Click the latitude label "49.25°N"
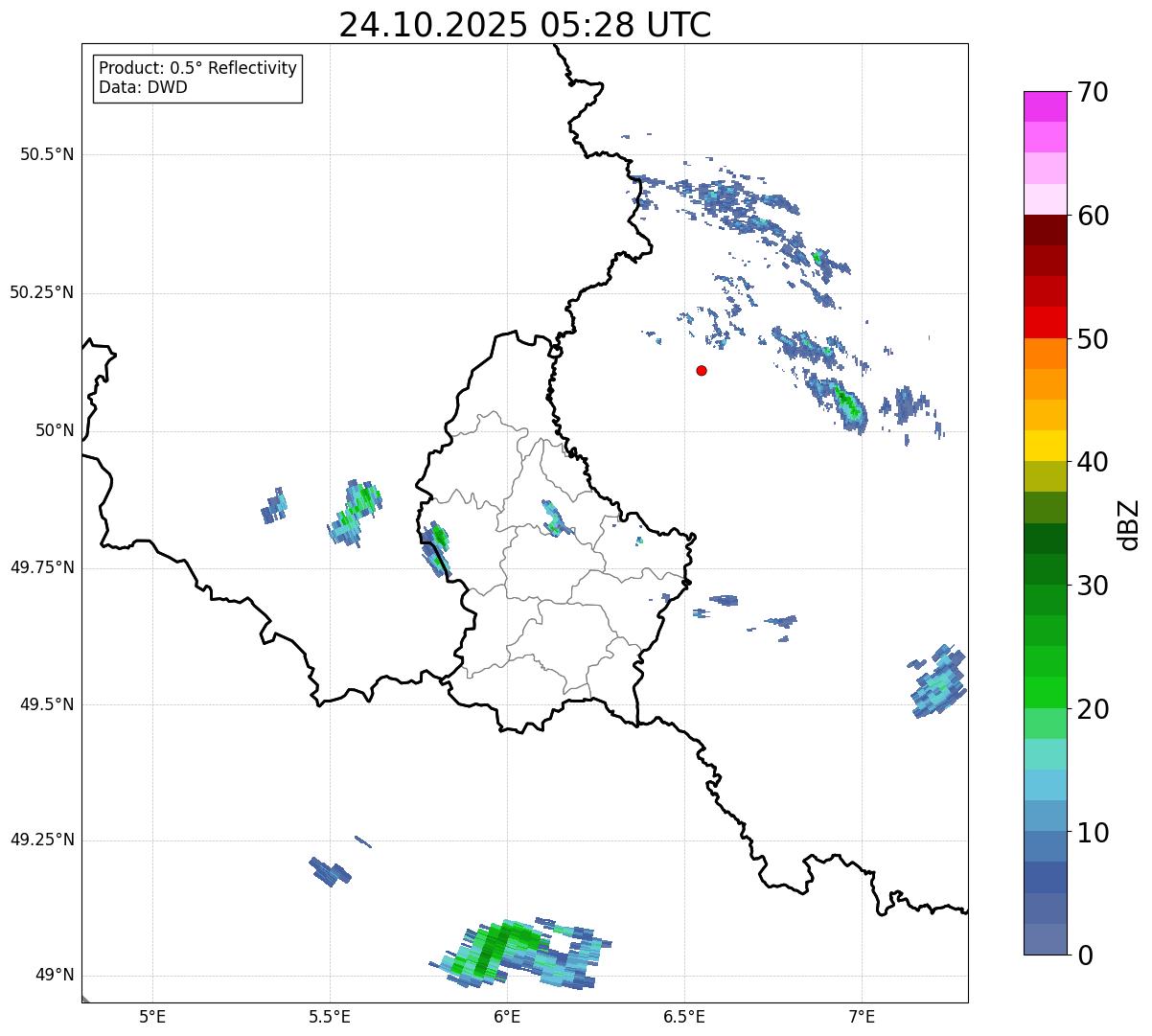The image size is (1152, 1036). (42, 840)
